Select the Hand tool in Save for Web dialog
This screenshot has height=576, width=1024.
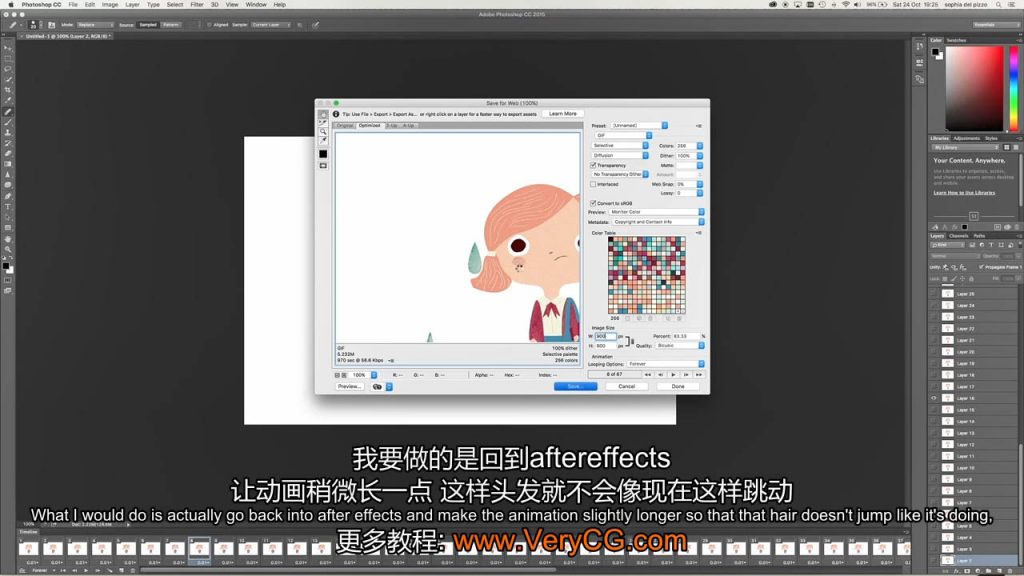323,114
